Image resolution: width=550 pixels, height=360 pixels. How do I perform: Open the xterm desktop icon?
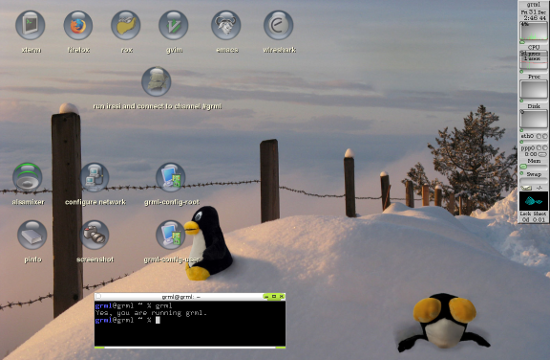[30, 25]
